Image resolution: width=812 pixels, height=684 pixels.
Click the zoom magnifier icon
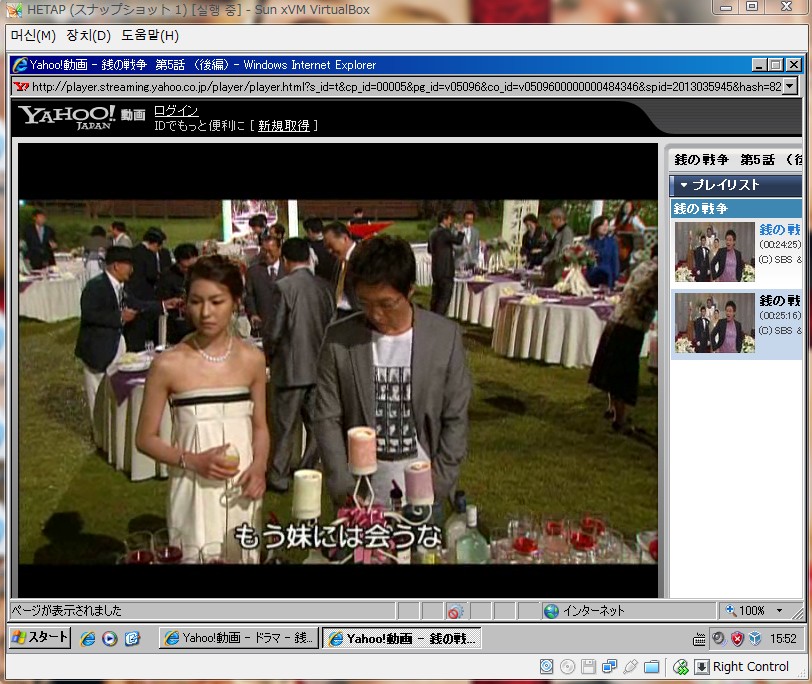[x=731, y=610]
